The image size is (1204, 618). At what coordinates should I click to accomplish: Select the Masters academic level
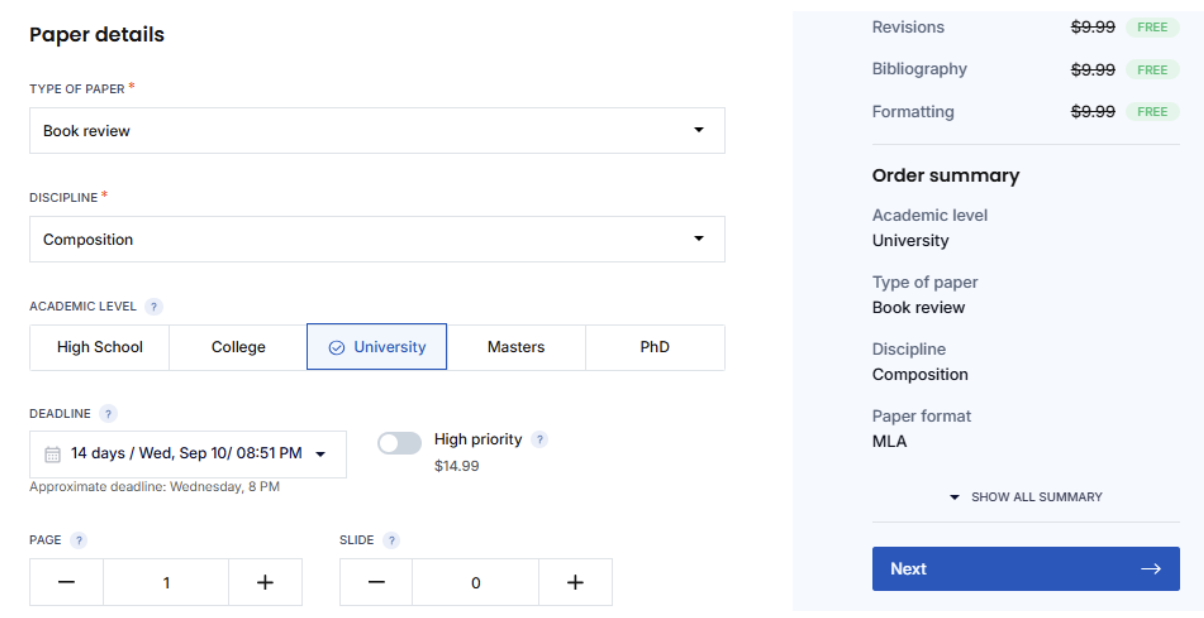click(x=516, y=346)
